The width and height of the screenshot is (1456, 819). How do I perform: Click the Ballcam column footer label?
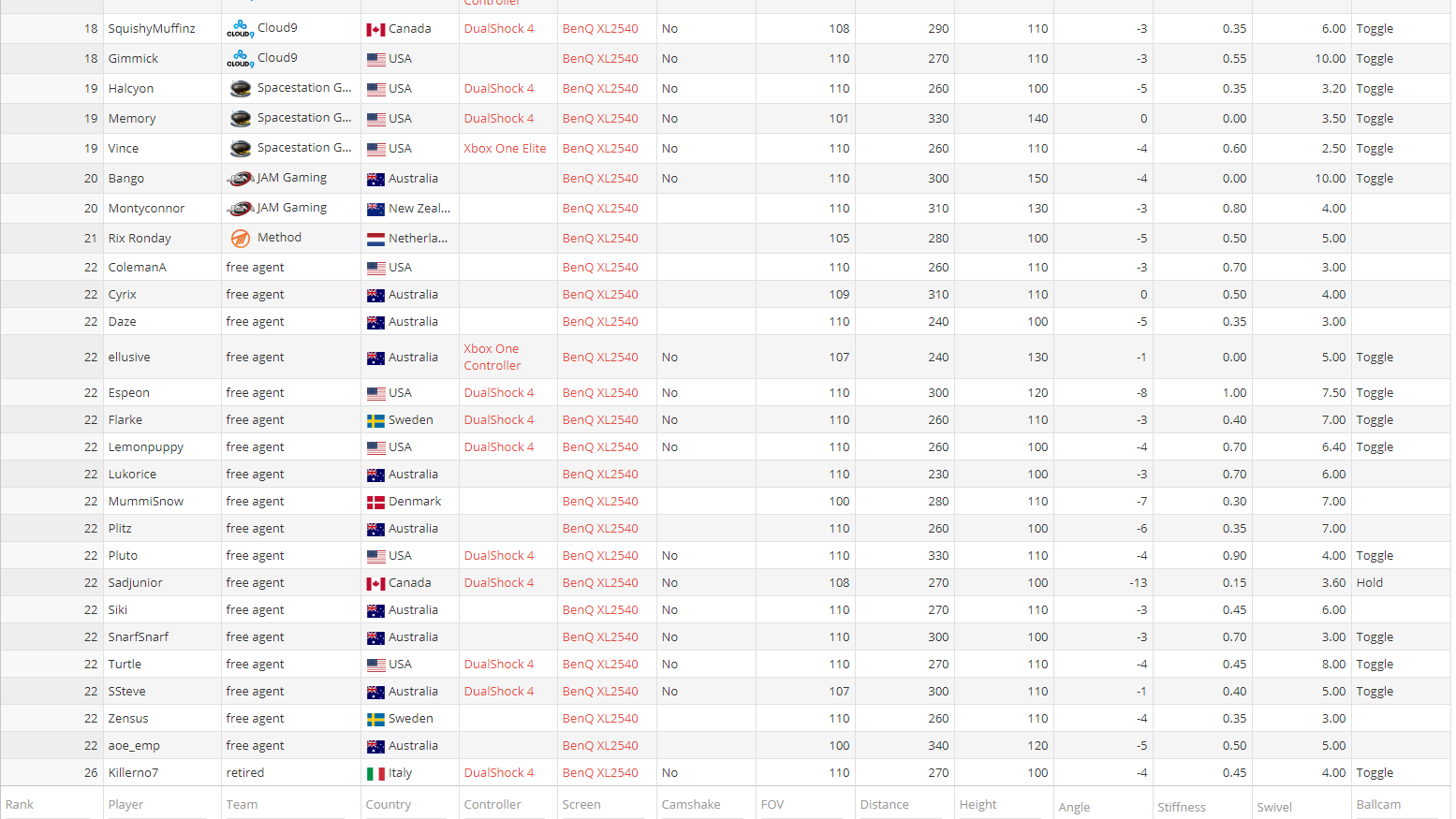[x=1379, y=805]
